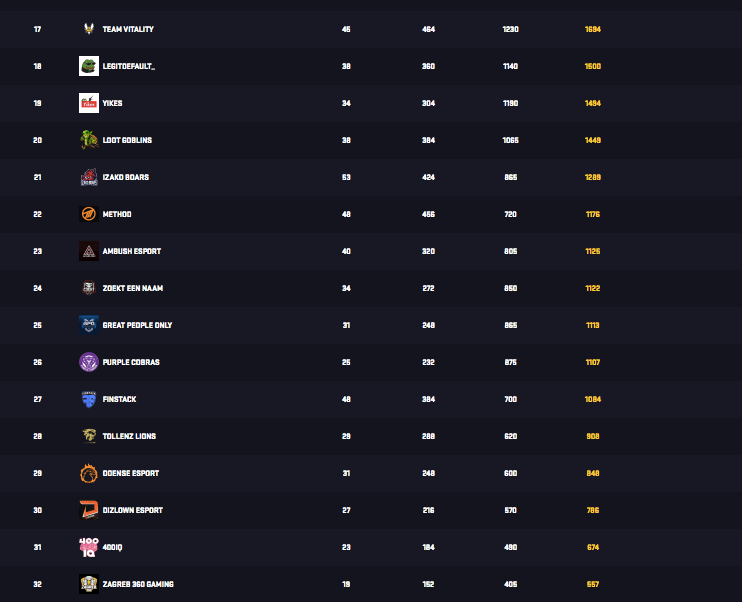Open the Izako Boars team logo
This screenshot has height=602, width=742.
coord(88,177)
